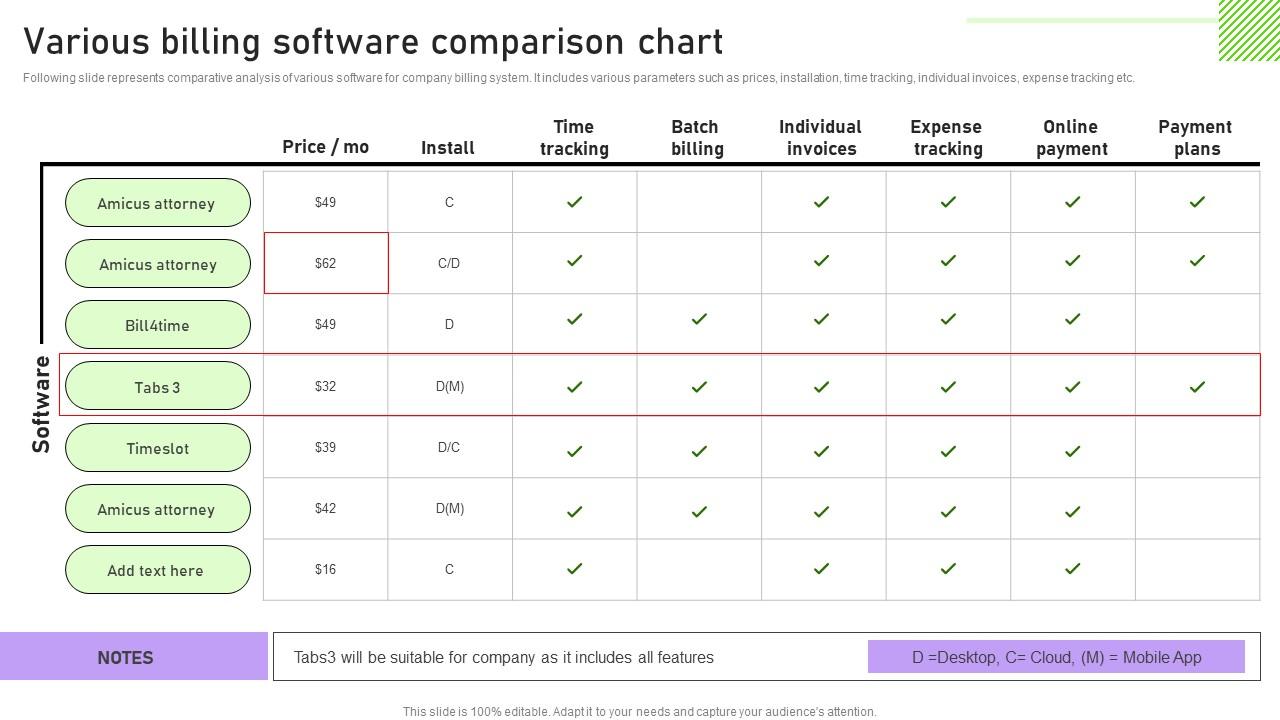Click Timeslot online payment checkmark
1280x720 pixels.
click(1072, 451)
